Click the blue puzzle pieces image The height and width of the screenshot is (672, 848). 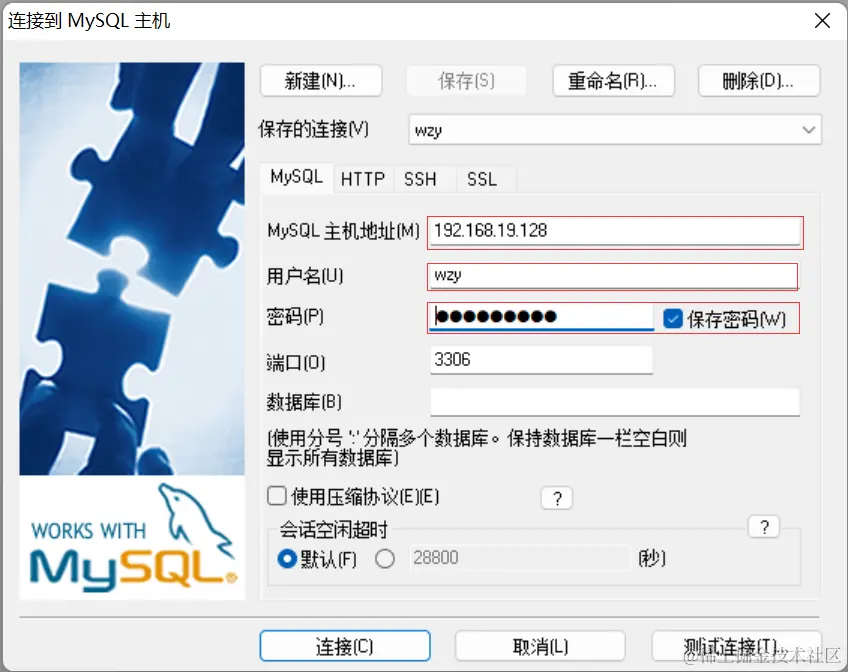point(132,269)
